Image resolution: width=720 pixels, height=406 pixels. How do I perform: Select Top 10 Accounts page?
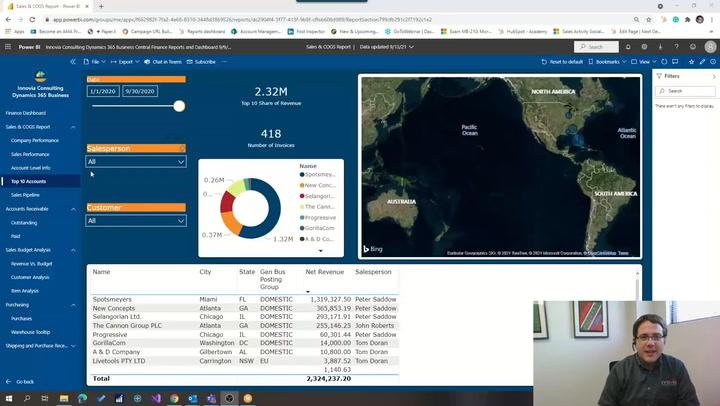(28, 181)
